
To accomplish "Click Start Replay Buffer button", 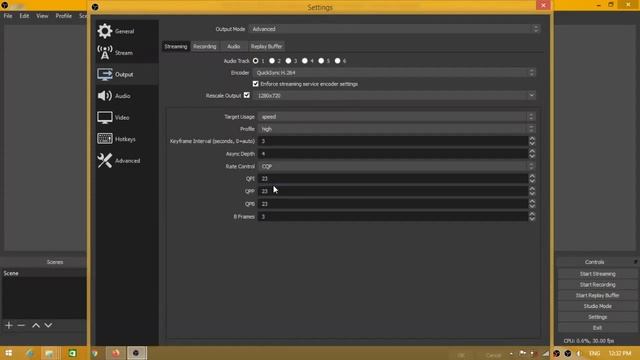I will pos(597,295).
